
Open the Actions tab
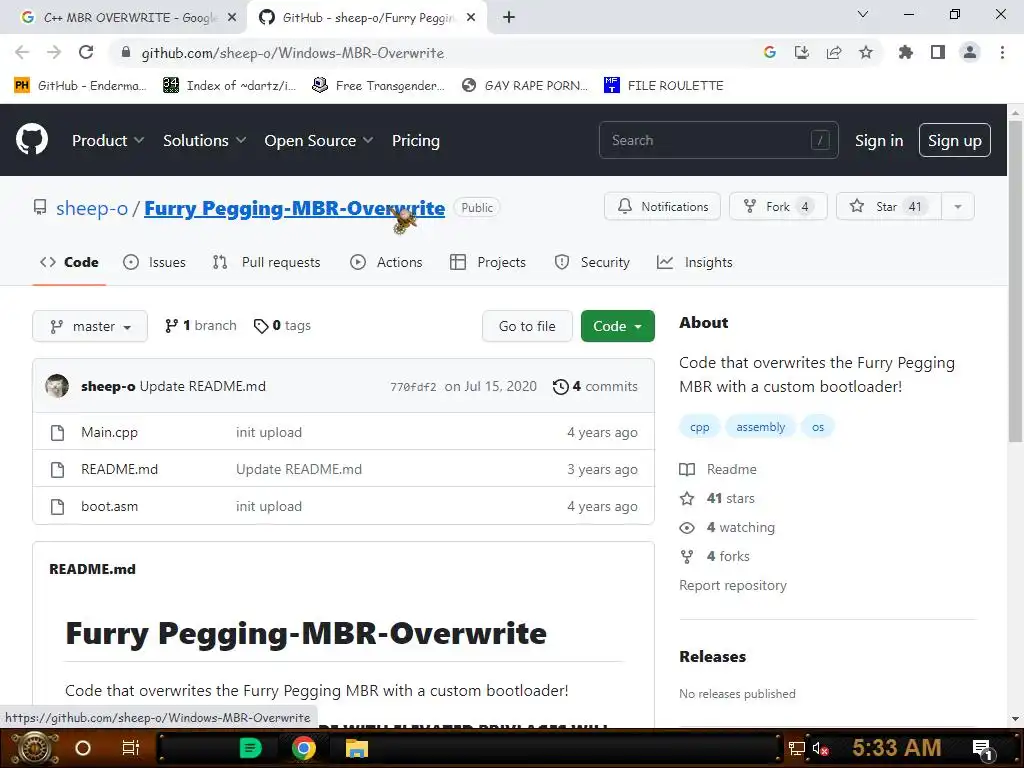[x=386, y=263]
